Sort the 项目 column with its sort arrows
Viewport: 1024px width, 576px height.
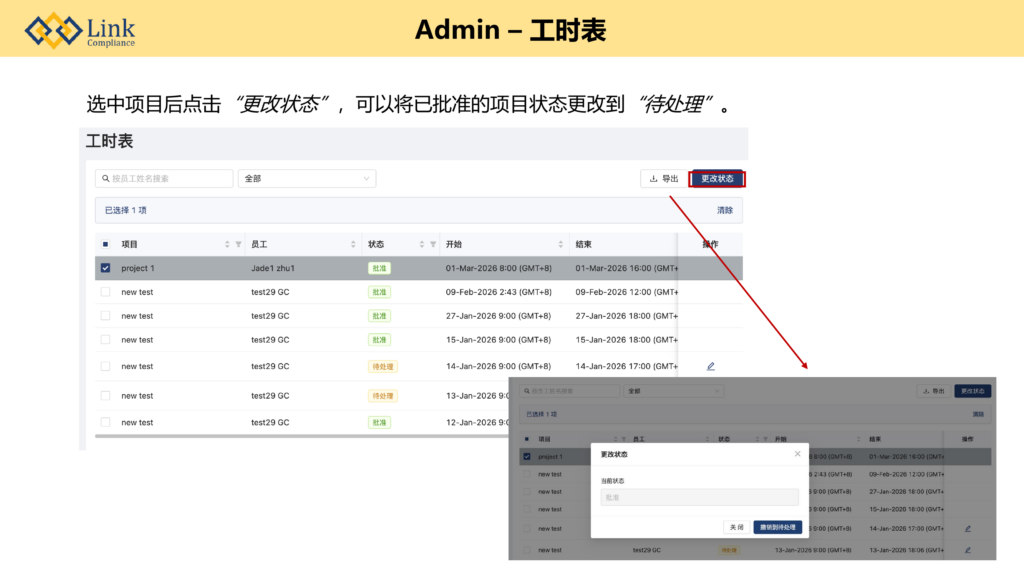(227, 244)
